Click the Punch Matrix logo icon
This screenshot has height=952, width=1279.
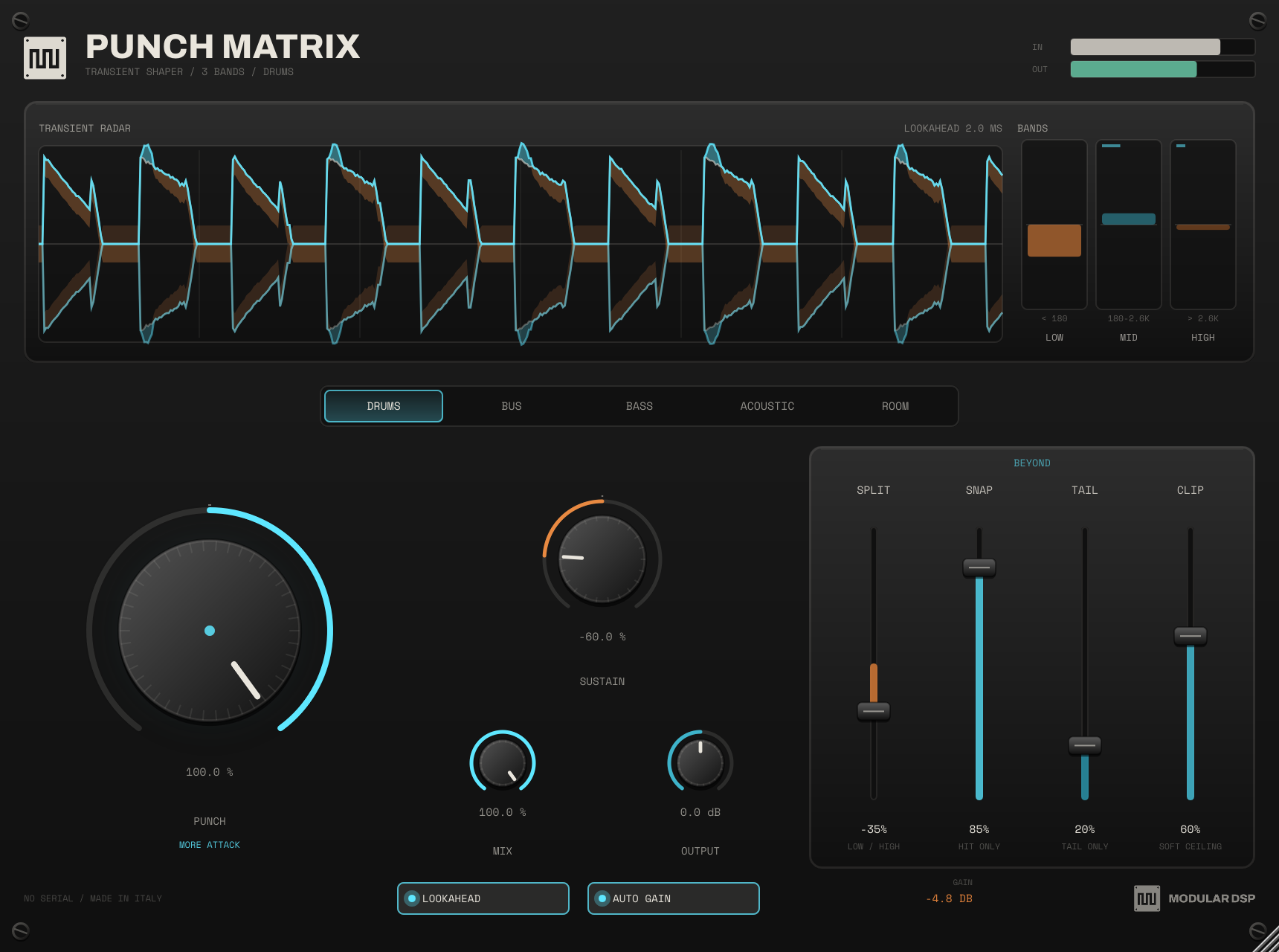(45, 58)
